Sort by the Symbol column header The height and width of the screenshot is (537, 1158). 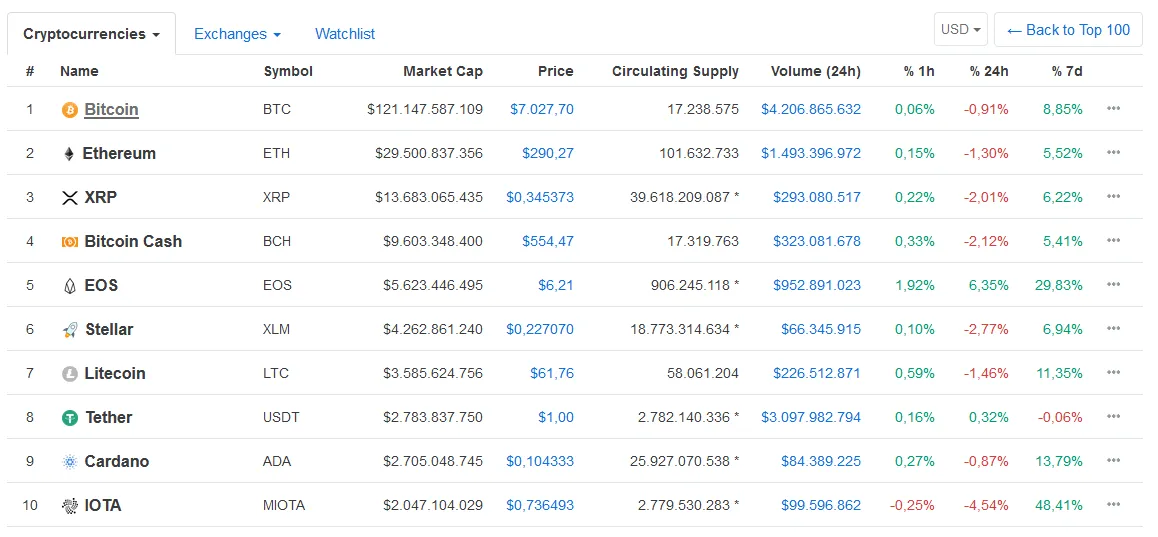click(288, 72)
